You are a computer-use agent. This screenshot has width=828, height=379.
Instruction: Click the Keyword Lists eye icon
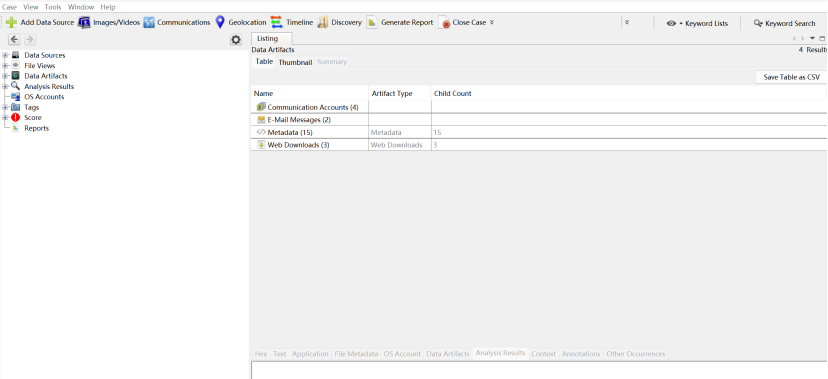671,24
